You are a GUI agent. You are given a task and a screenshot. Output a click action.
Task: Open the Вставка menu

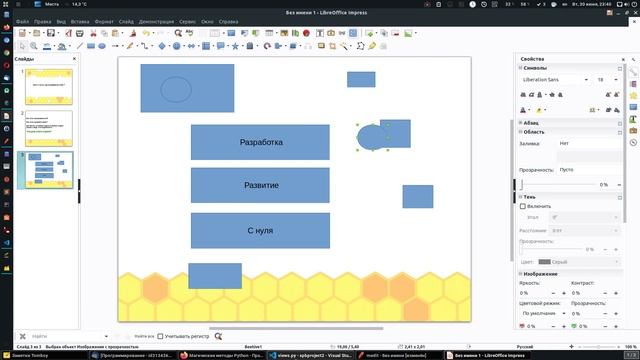(x=80, y=22)
